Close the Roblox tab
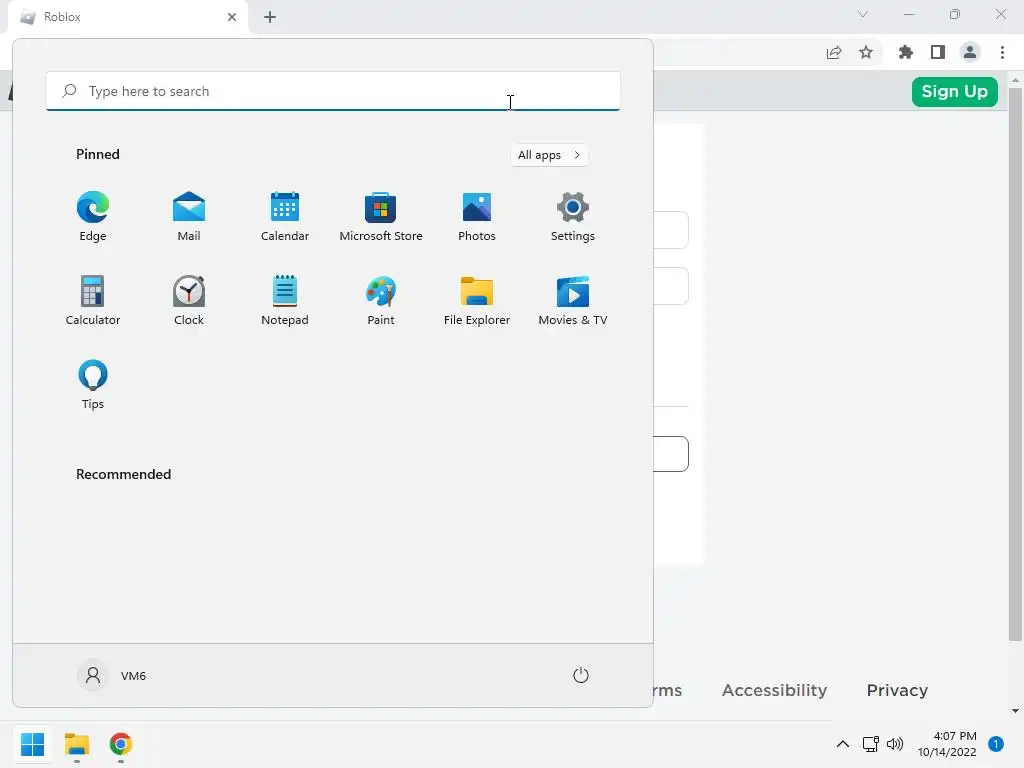 tap(232, 17)
